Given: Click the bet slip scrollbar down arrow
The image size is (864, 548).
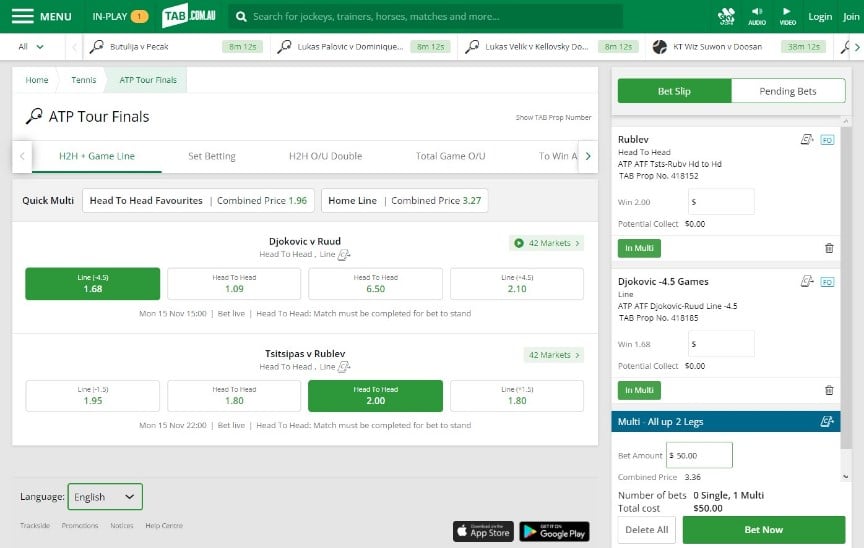Looking at the screenshot, I should (846, 477).
